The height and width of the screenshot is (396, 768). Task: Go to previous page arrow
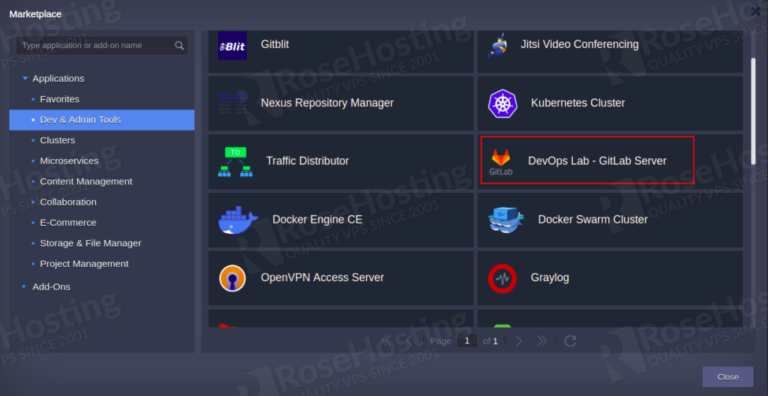(x=409, y=341)
